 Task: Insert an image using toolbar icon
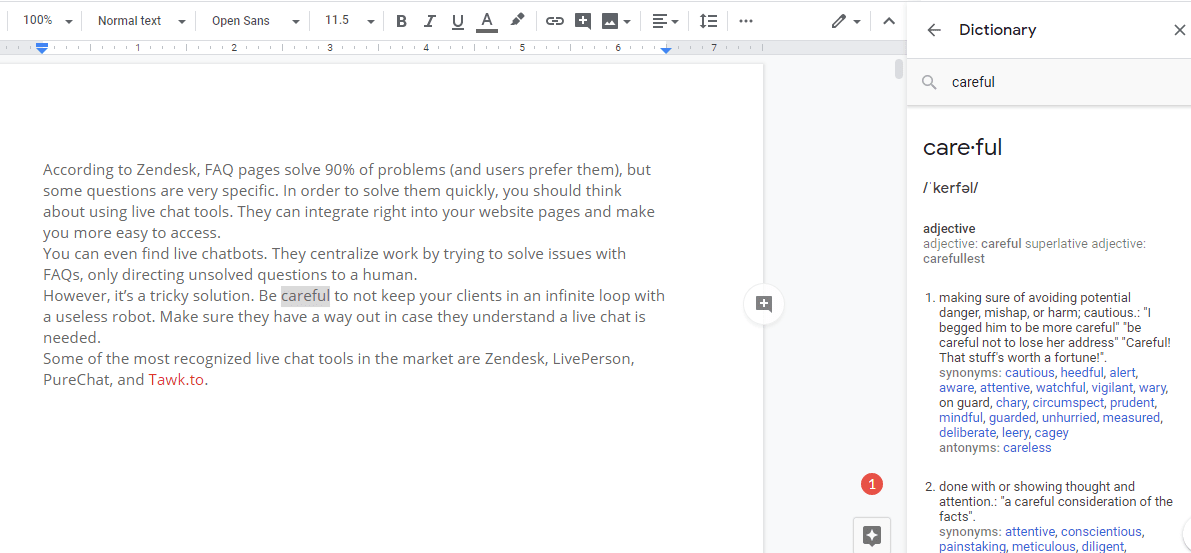[609, 21]
